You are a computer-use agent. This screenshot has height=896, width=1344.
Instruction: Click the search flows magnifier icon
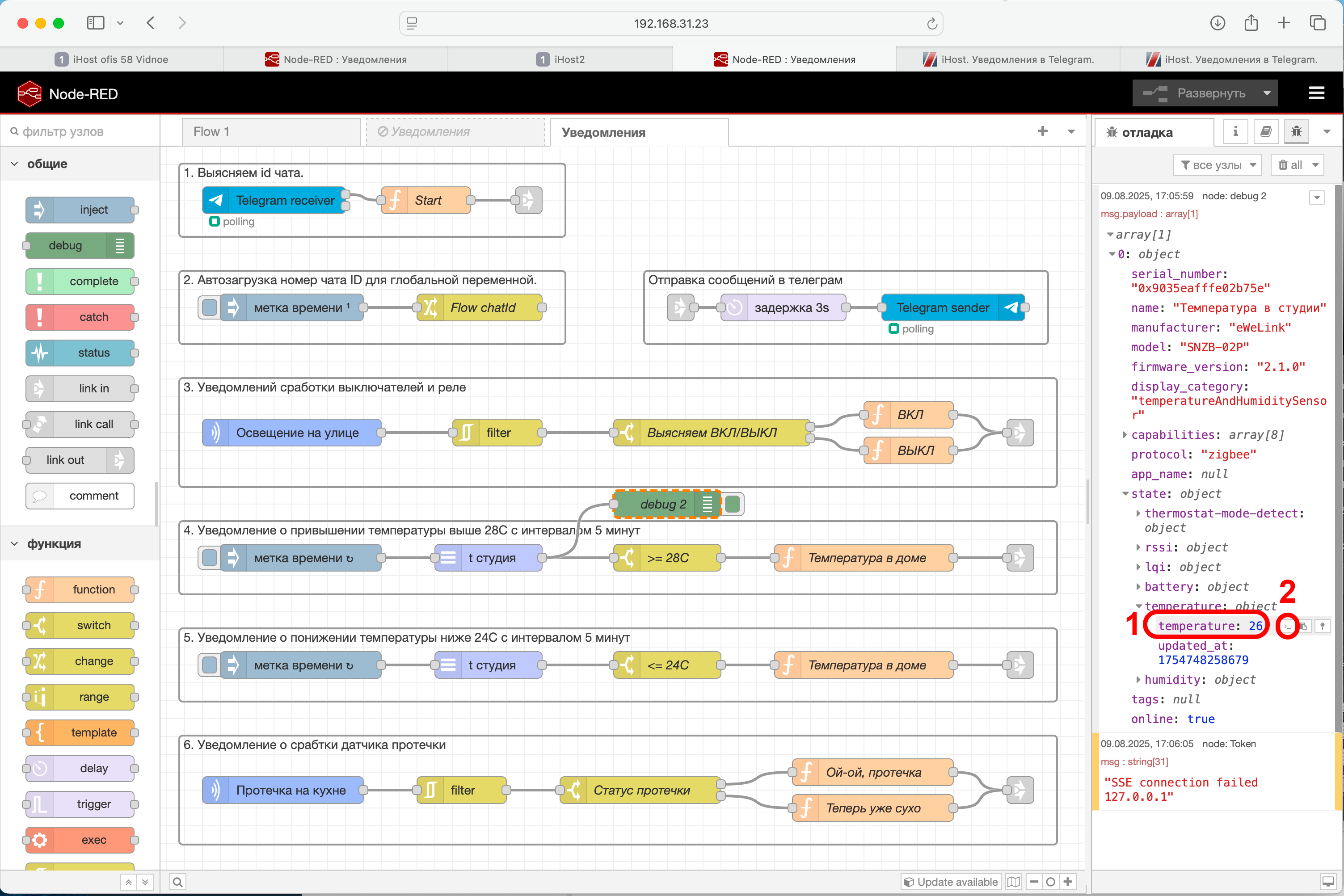(x=178, y=882)
